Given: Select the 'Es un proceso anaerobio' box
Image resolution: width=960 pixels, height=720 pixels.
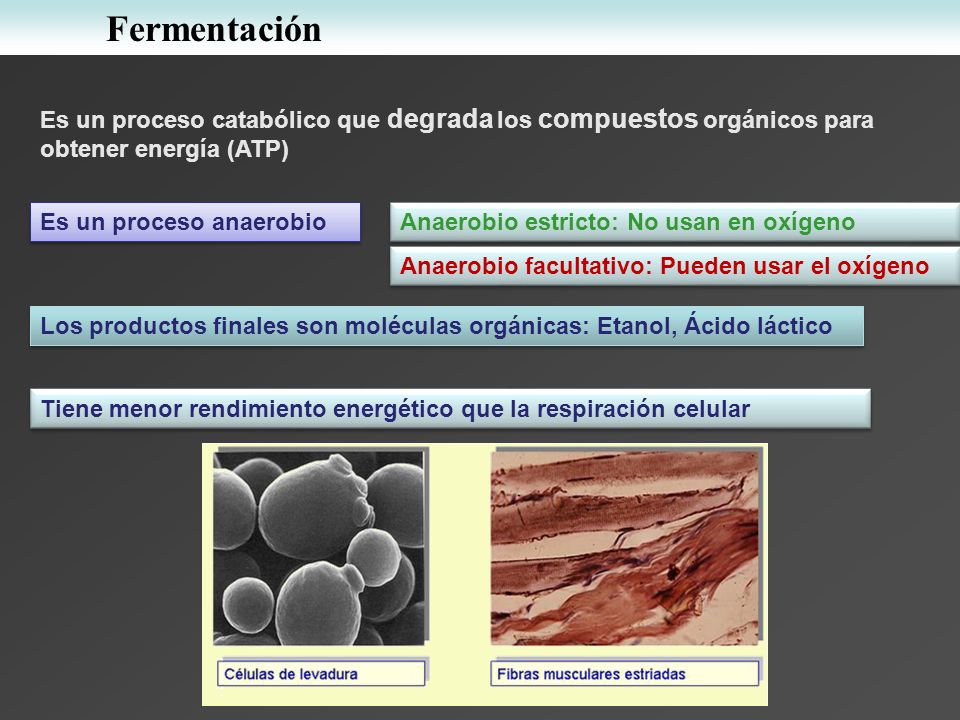Looking at the screenshot, I should pos(195,222).
